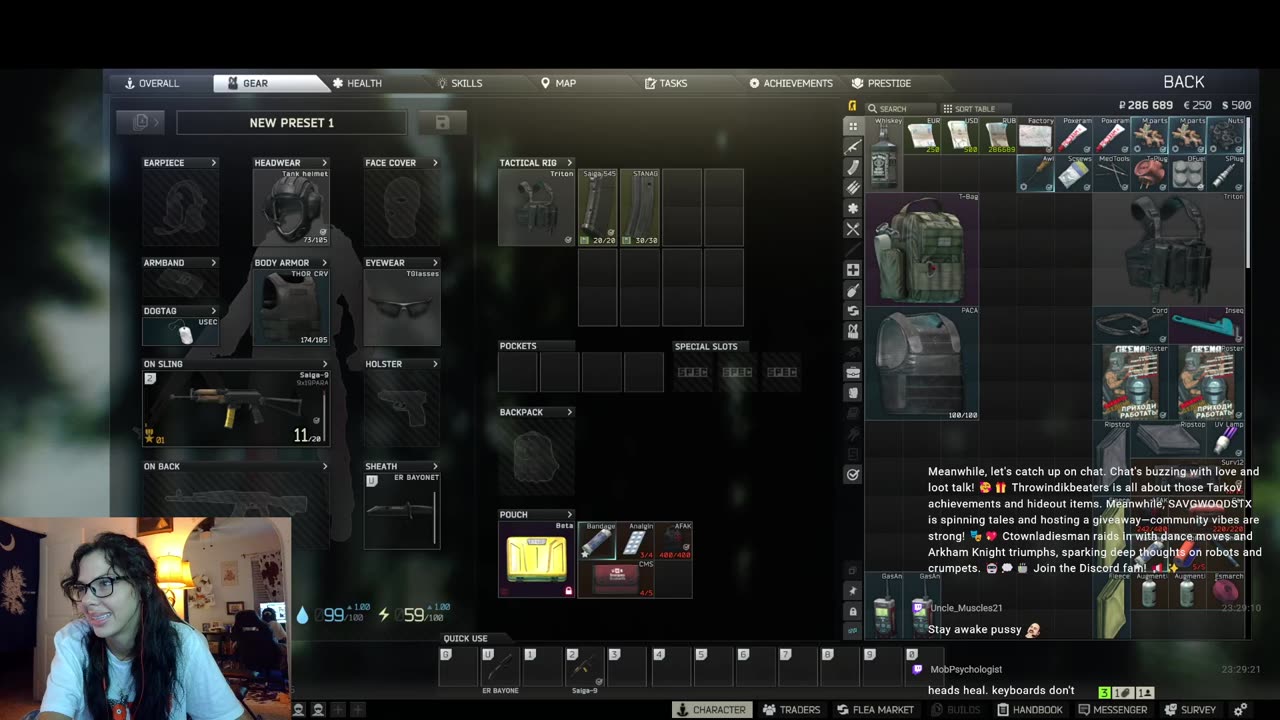
Task: Select equipped Tank helmet in headwear slot
Action: pyautogui.click(x=291, y=207)
